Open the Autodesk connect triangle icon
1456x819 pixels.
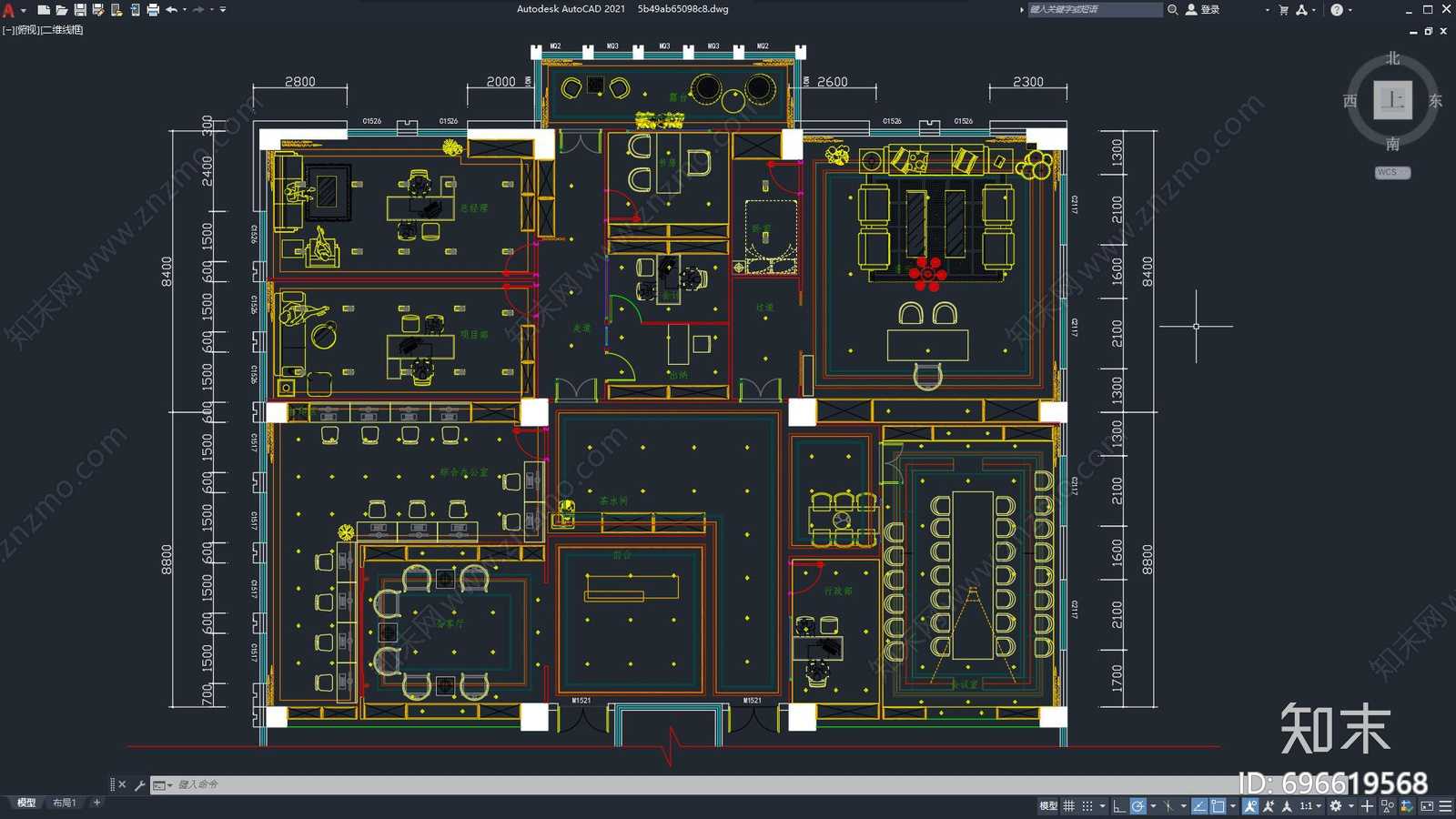pos(1301,10)
